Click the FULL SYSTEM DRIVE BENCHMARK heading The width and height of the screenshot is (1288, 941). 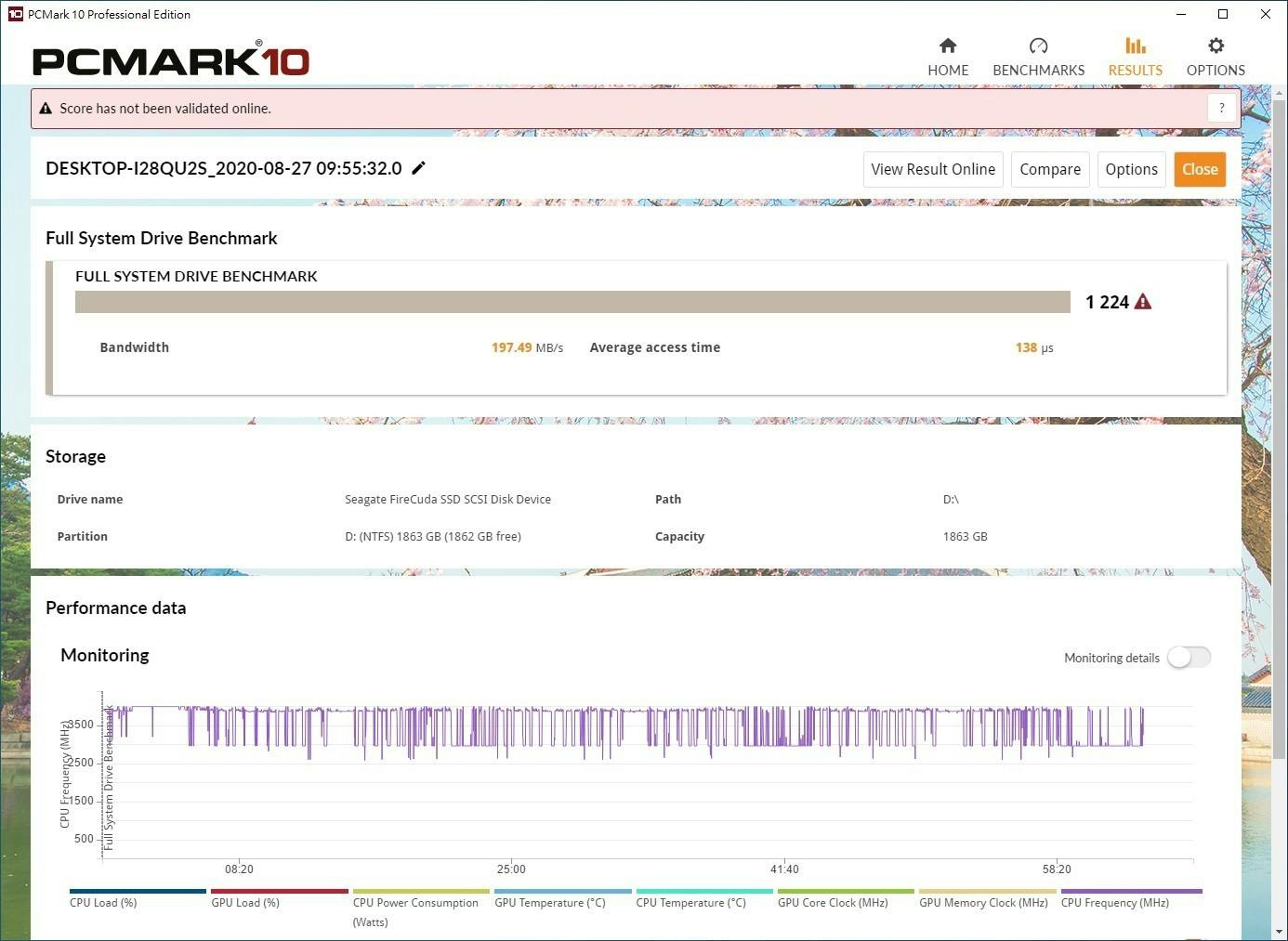tap(196, 276)
